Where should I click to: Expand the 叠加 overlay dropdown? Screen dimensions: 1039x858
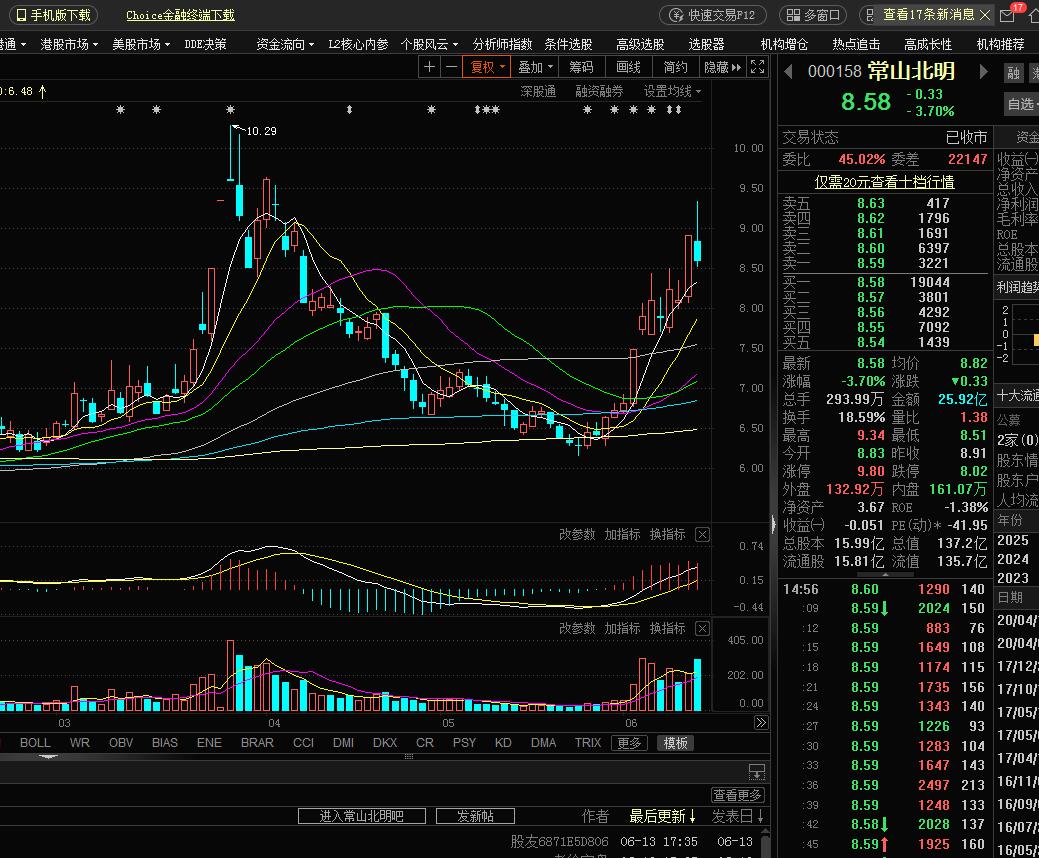pos(536,67)
